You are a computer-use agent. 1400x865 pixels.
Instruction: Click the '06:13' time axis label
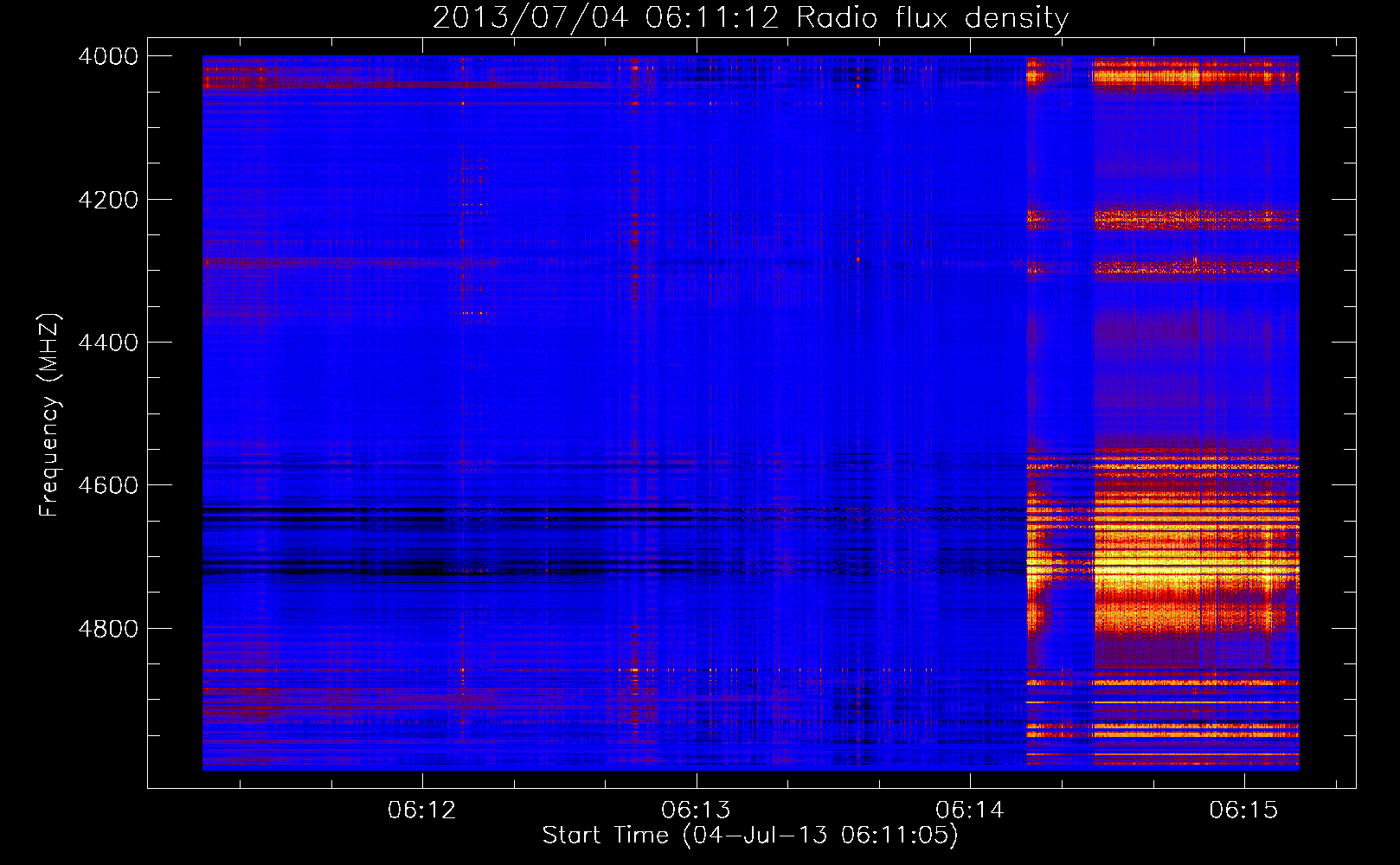click(697, 810)
